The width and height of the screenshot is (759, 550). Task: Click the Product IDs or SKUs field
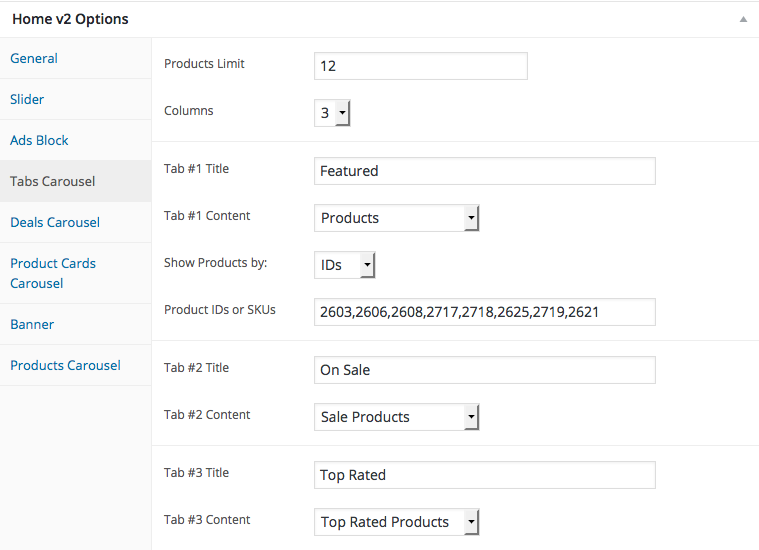[x=485, y=312]
